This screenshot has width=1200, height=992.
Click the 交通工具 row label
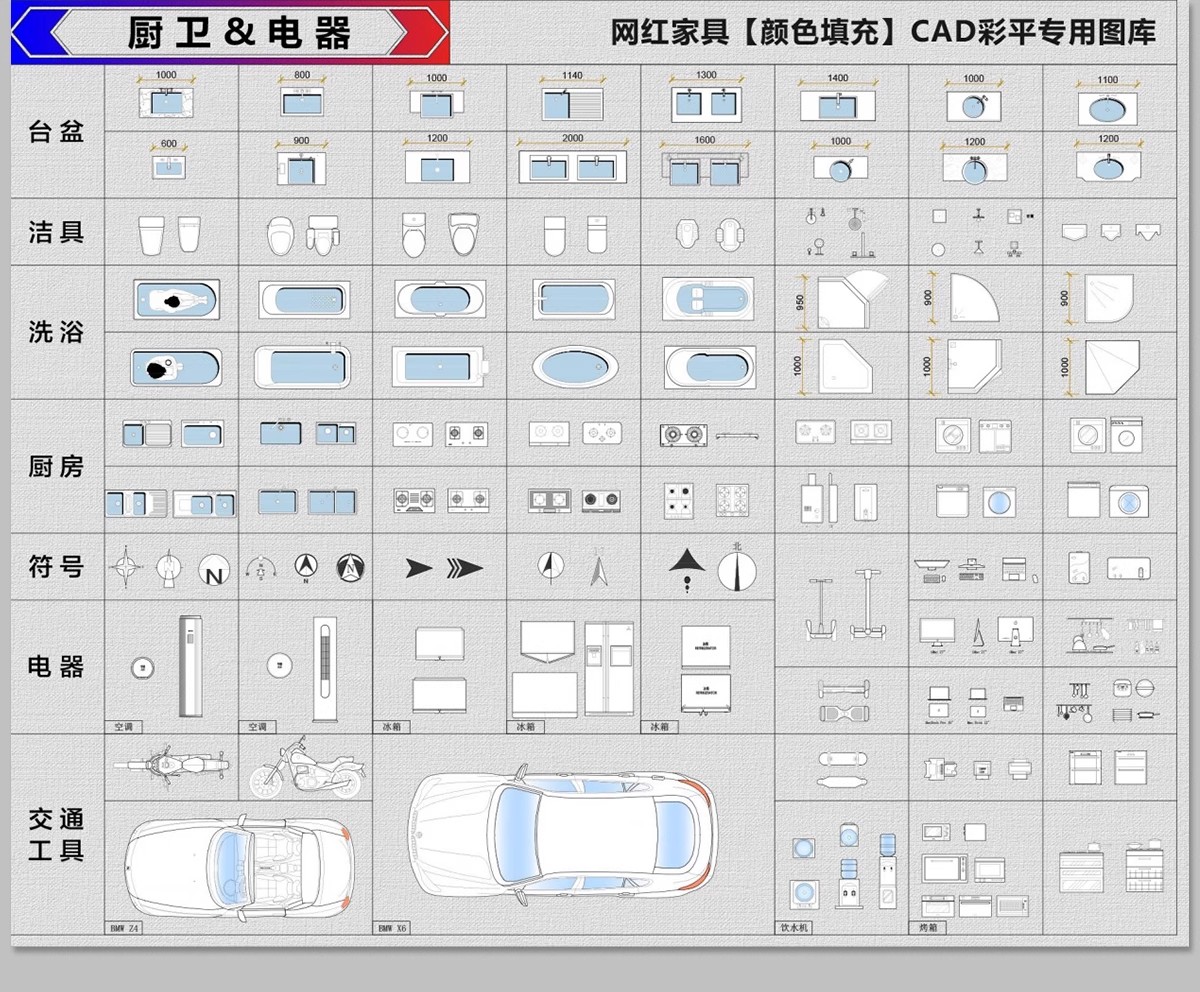(56, 835)
